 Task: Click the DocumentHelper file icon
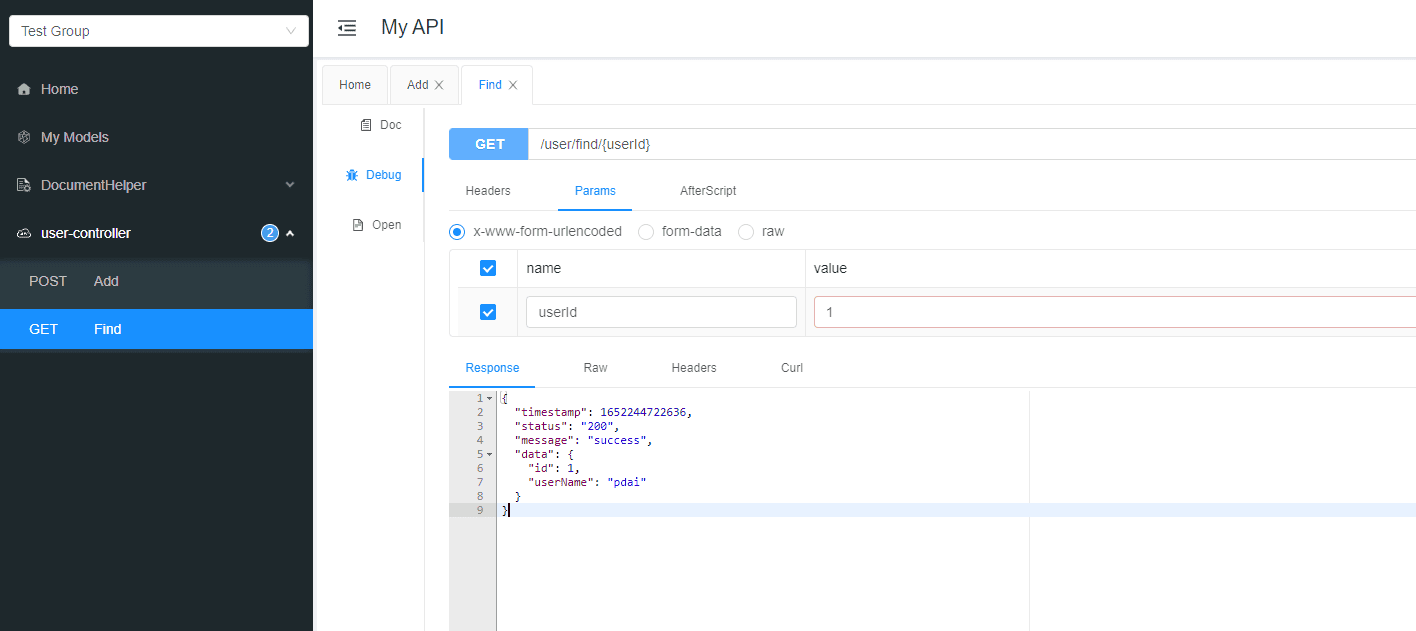[x=24, y=185]
